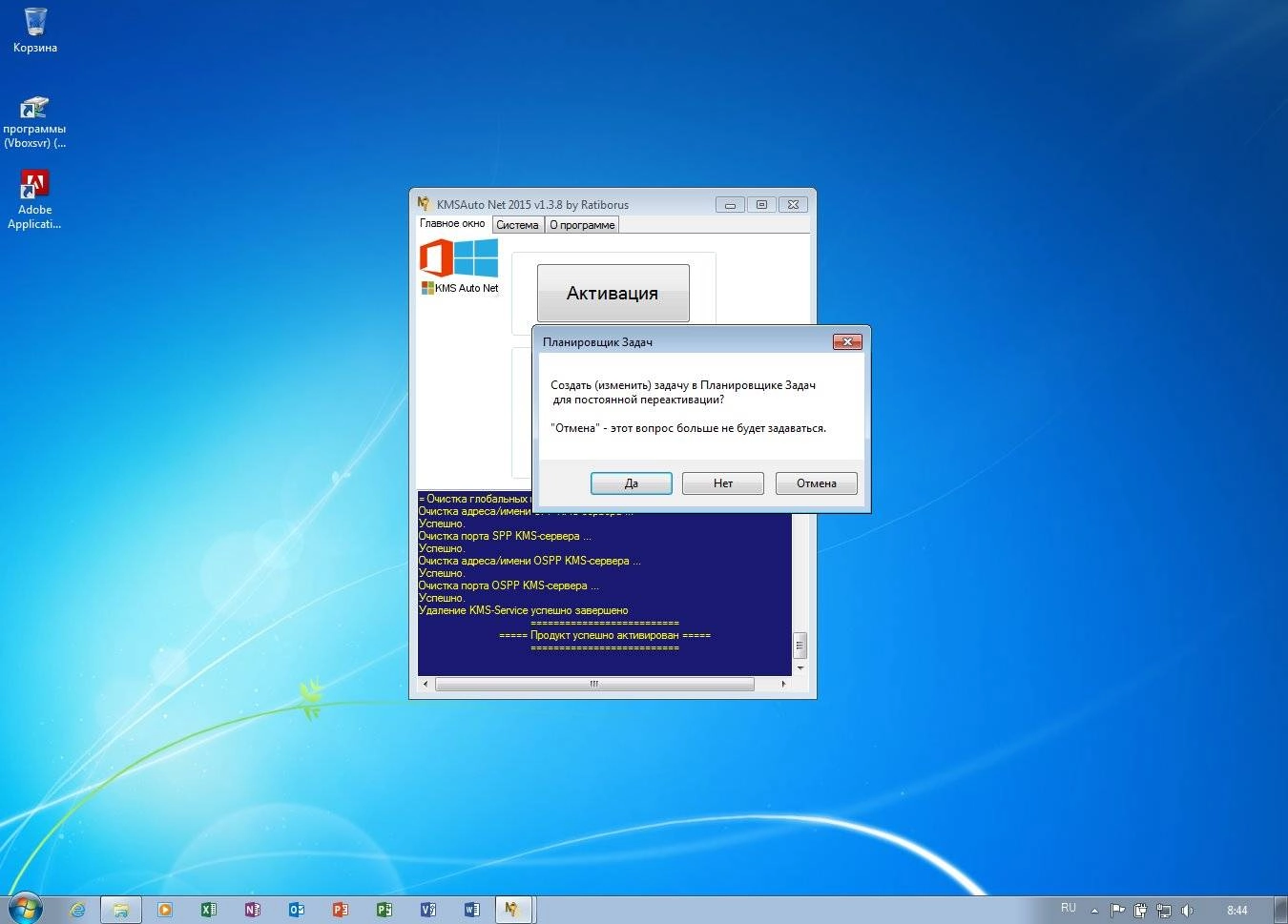Click the Нет button in dialog
This screenshot has height=924, width=1288.
tap(723, 483)
